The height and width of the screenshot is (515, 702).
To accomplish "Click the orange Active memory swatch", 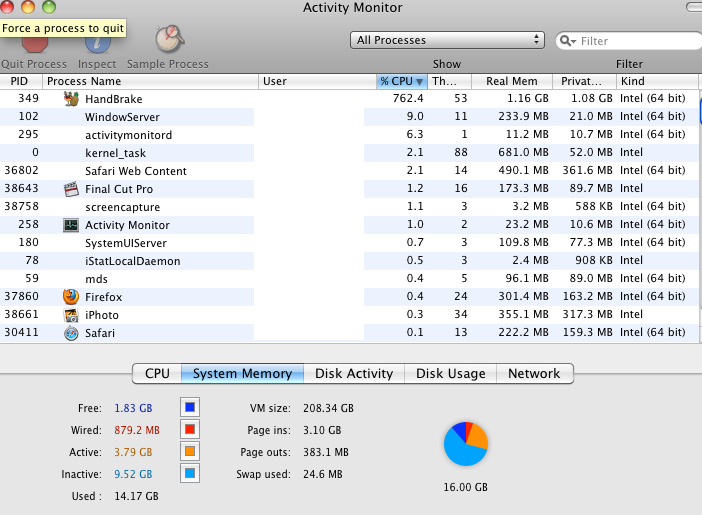I will pyautogui.click(x=190, y=451).
